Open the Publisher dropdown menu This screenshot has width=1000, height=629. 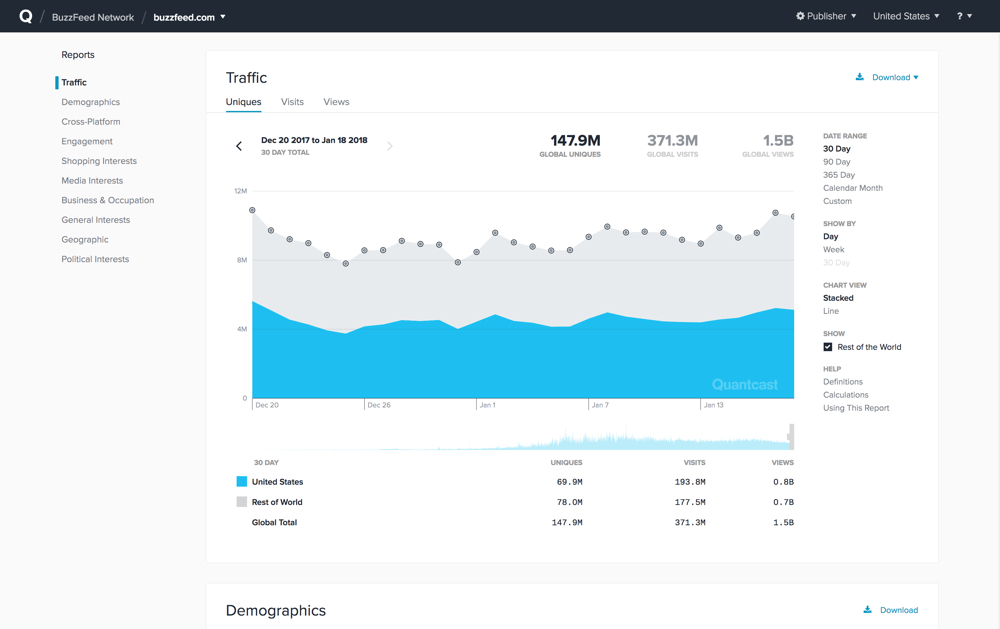point(826,16)
